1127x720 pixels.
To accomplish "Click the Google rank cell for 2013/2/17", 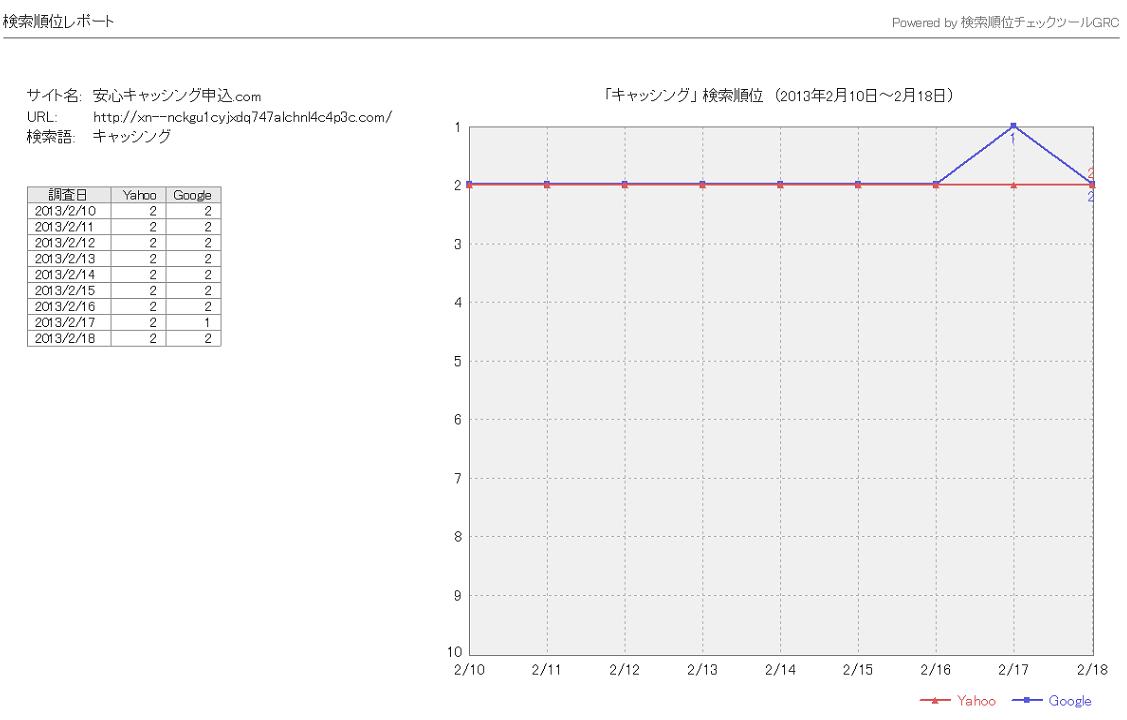I will tap(193, 322).
